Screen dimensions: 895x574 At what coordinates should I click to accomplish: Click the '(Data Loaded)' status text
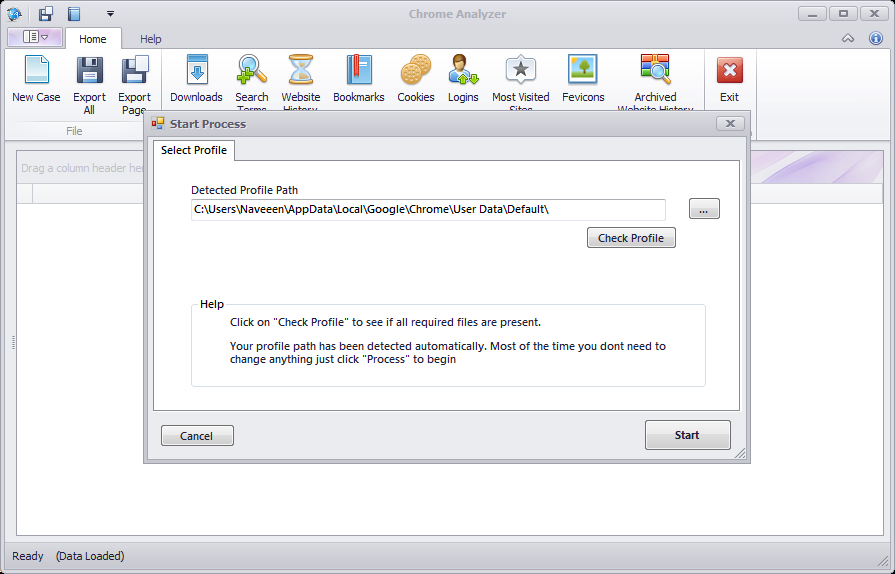[90, 556]
